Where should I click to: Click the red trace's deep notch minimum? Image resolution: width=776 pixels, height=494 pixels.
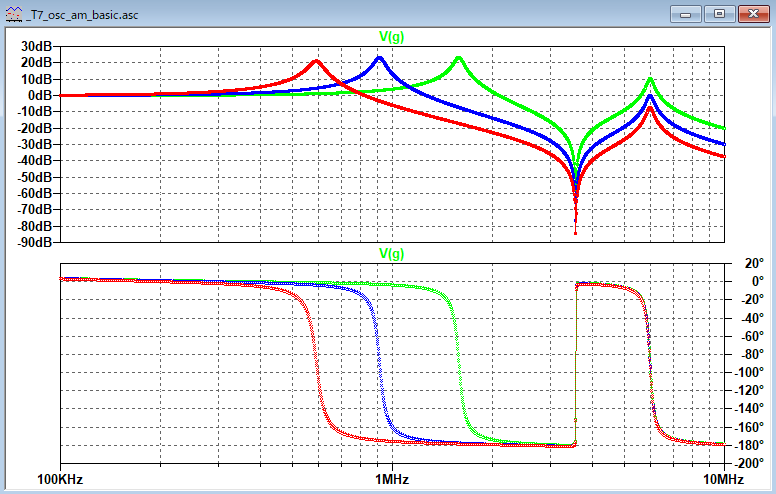pyautogui.click(x=576, y=232)
